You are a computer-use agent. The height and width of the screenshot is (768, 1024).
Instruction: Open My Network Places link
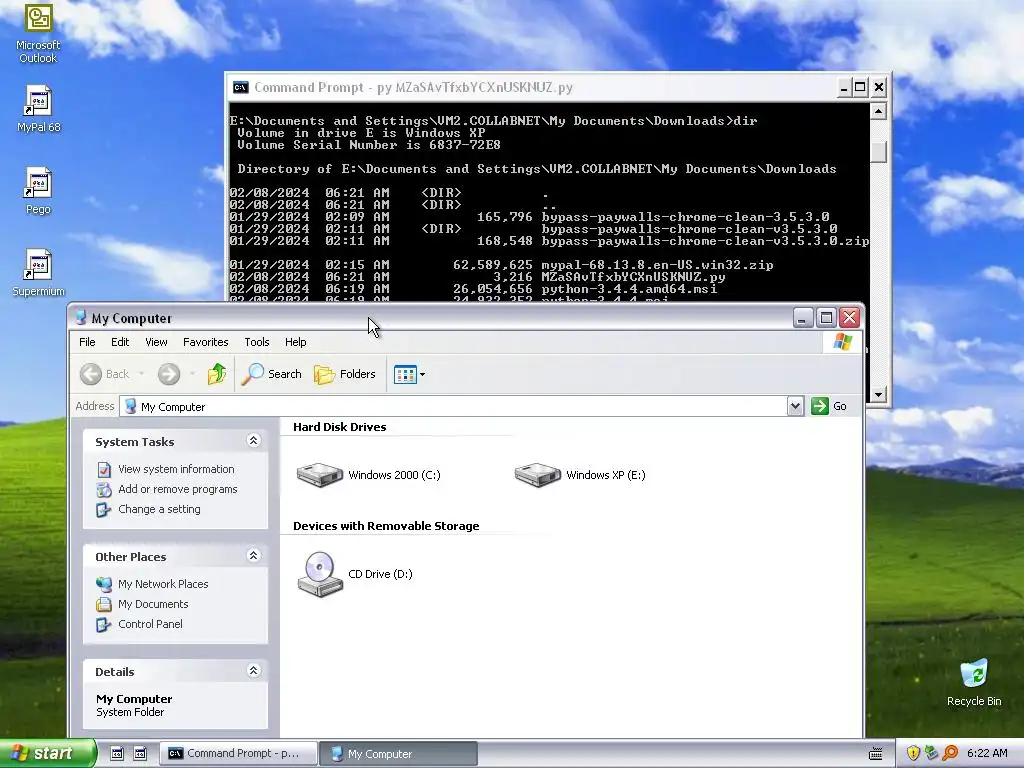(163, 584)
